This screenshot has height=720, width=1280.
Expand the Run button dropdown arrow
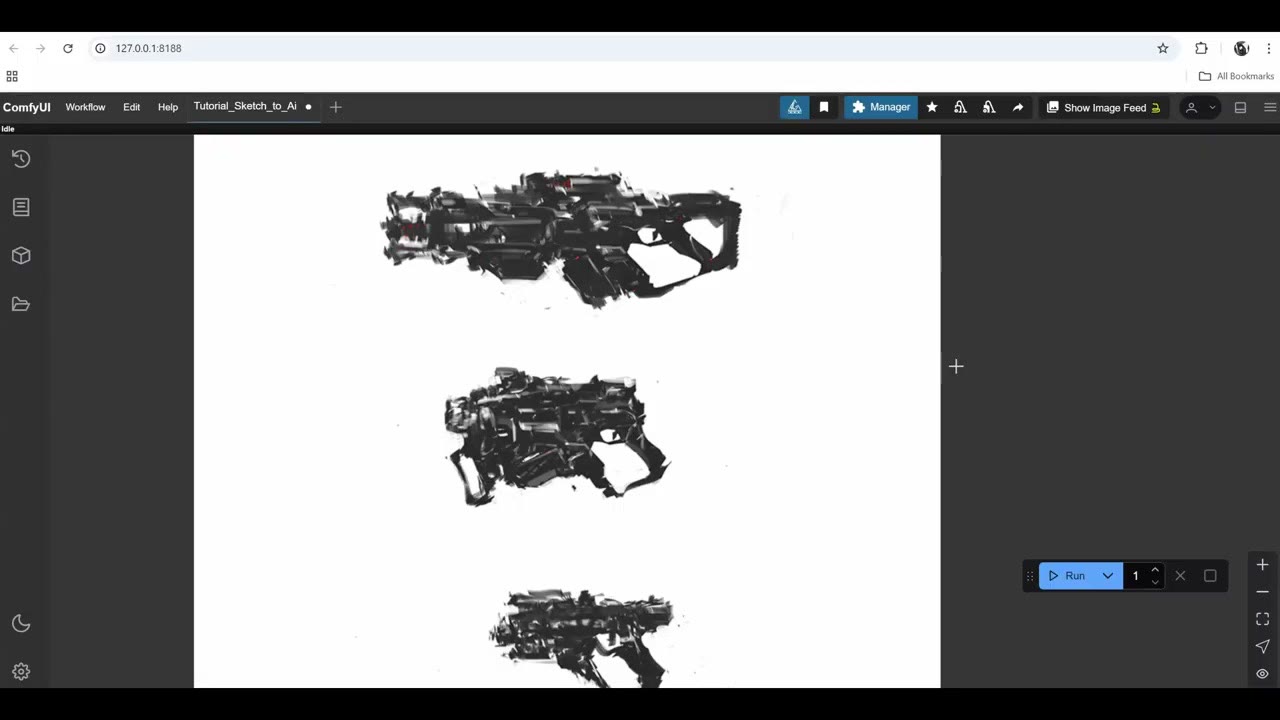tap(1108, 576)
